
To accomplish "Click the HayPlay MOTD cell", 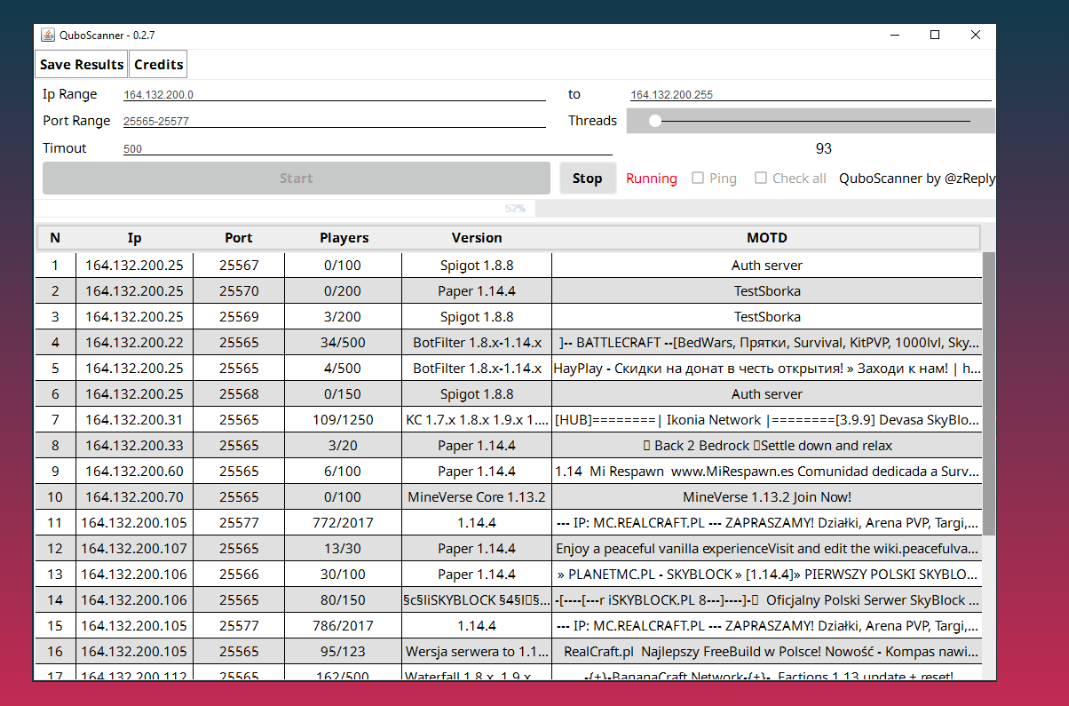I will tap(767, 368).
